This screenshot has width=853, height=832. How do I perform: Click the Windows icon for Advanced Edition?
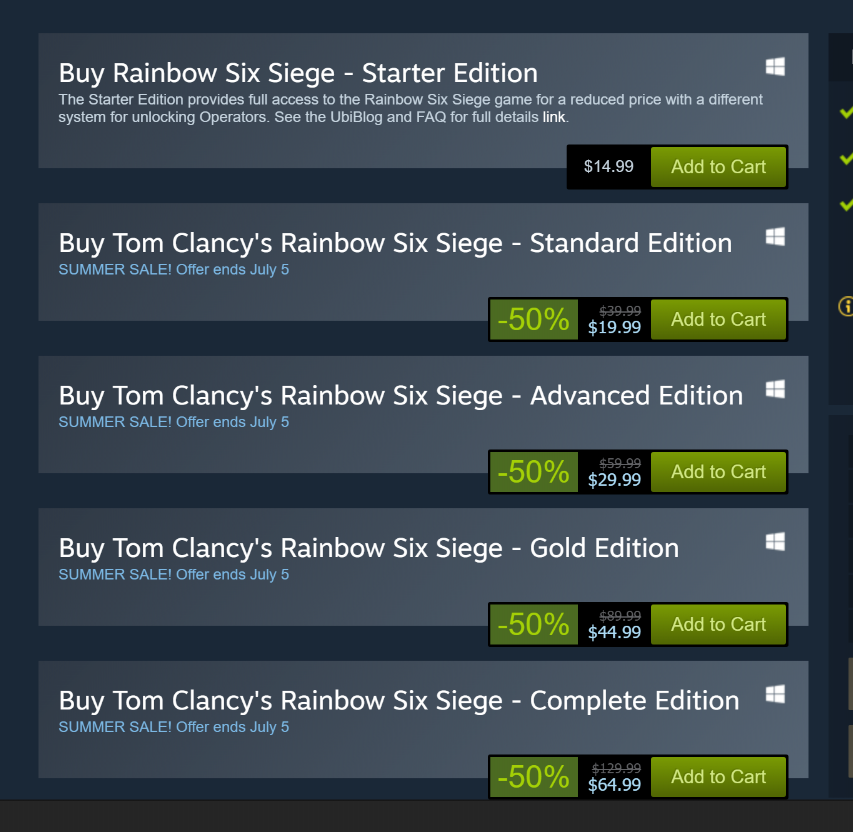click(775, 389)
